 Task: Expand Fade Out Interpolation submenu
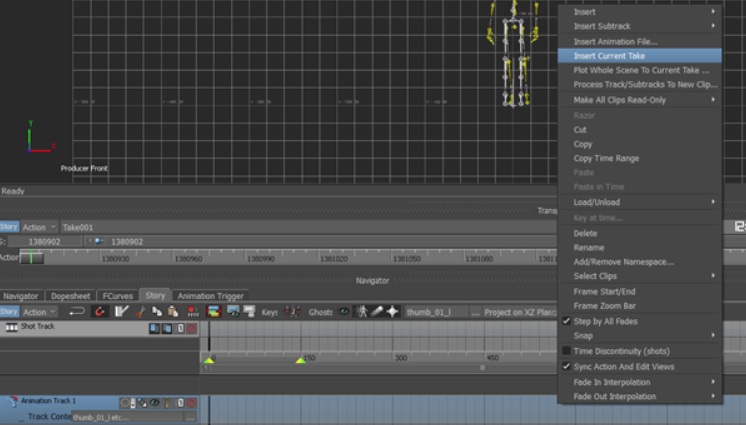640,396
